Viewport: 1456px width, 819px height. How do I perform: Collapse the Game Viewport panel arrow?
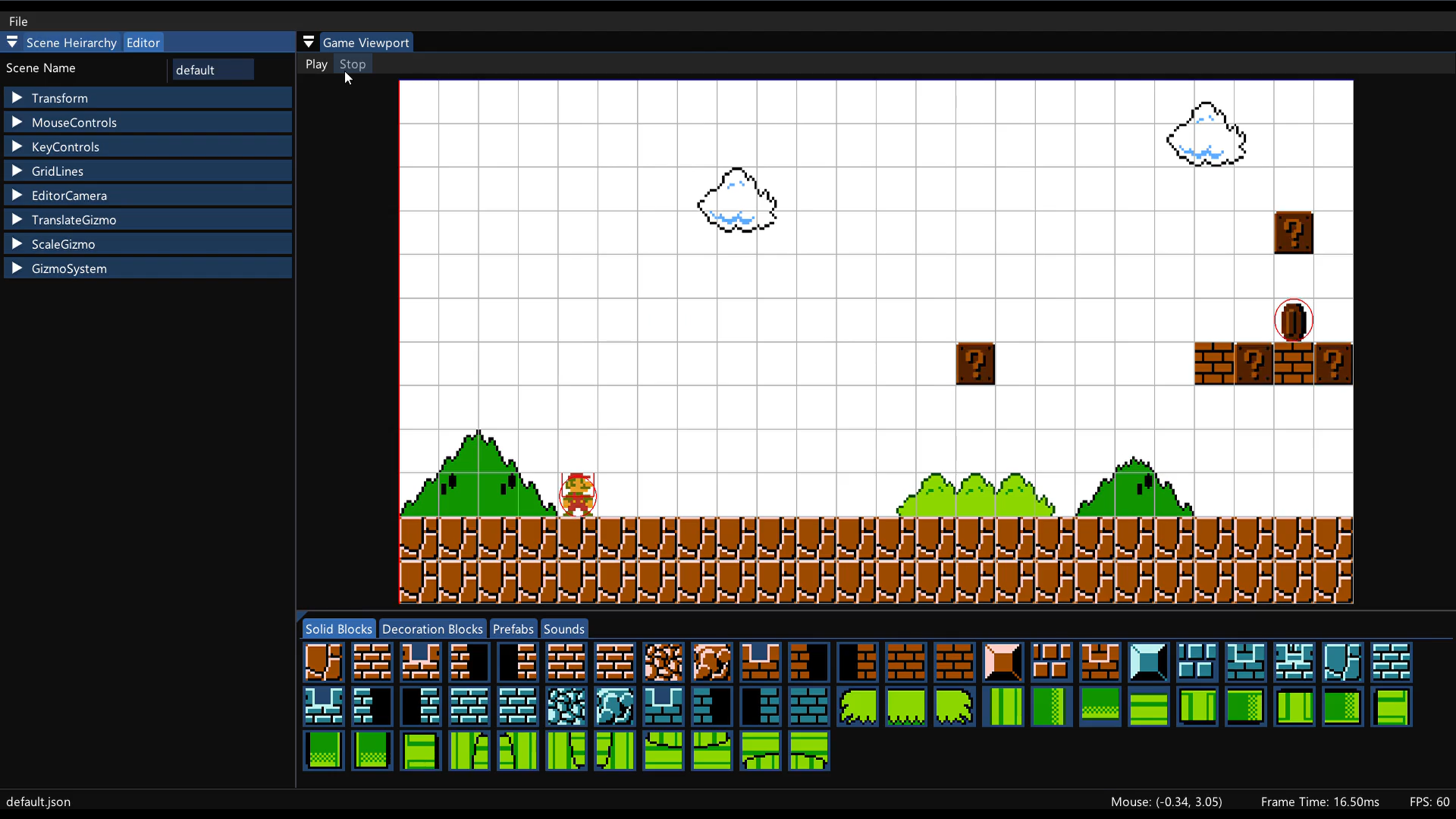click(309, 42)
